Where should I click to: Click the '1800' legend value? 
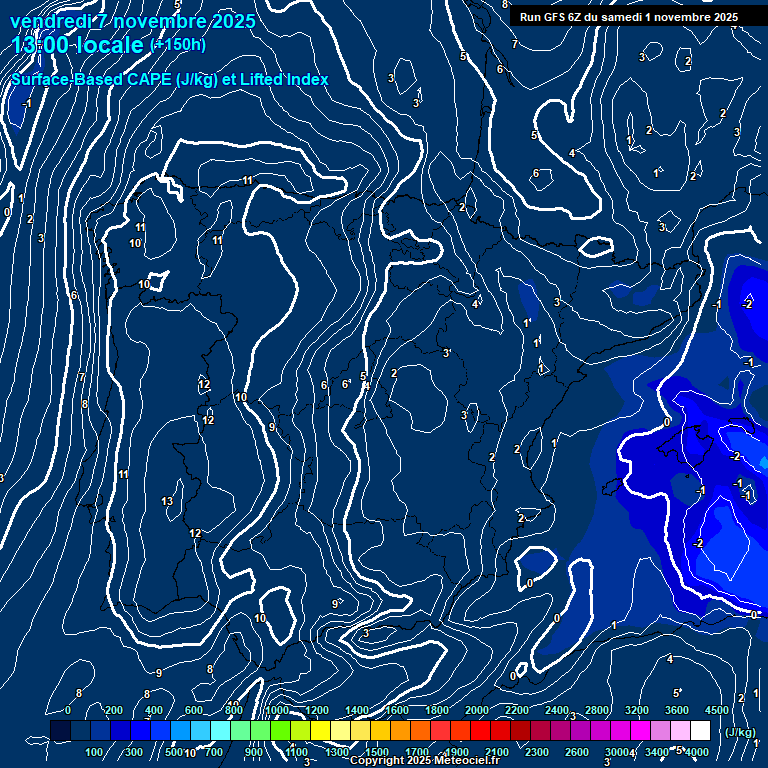point(436,710)
